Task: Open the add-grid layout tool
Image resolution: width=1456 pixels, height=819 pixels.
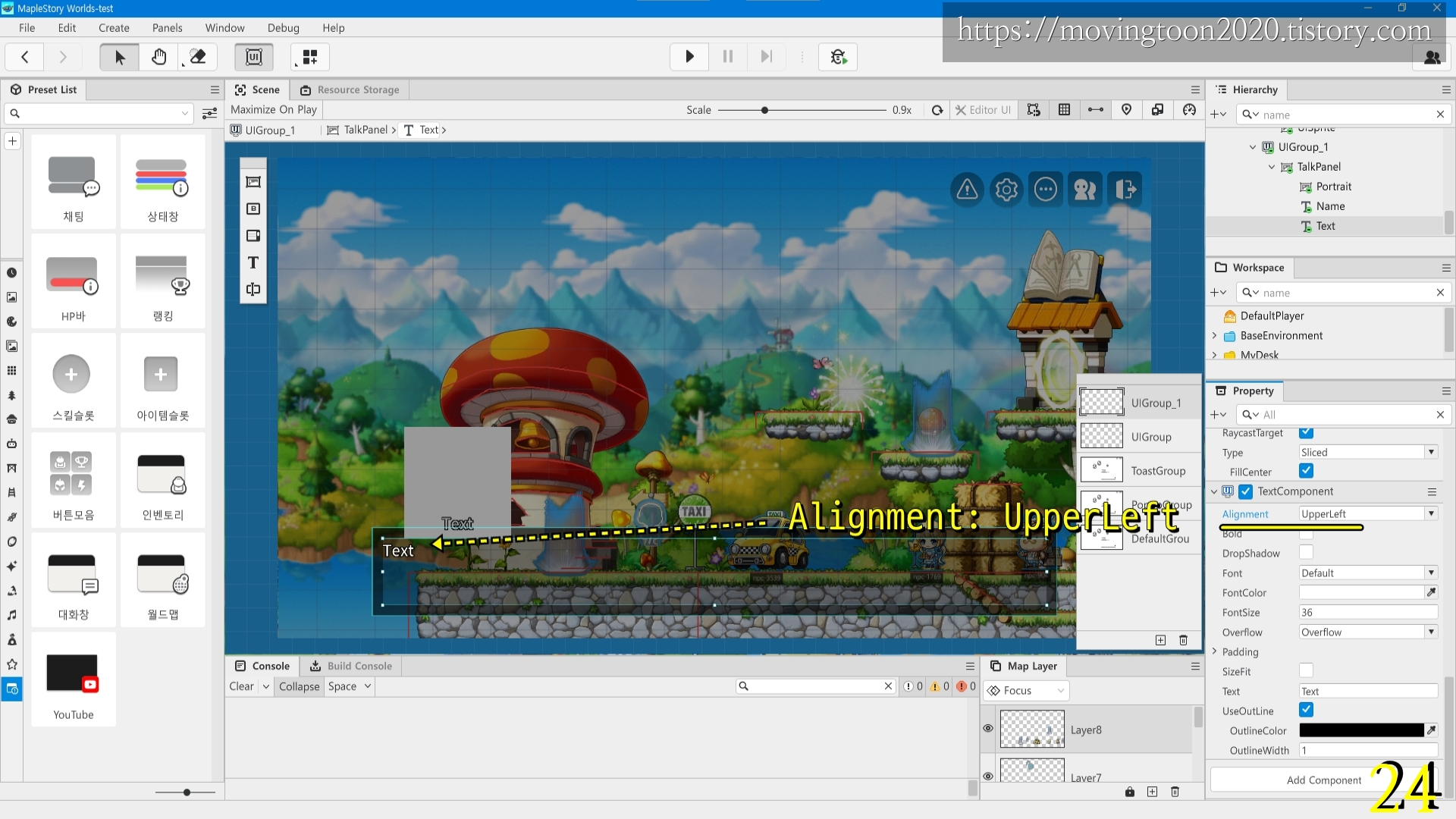Action: [x=309, y=57]
